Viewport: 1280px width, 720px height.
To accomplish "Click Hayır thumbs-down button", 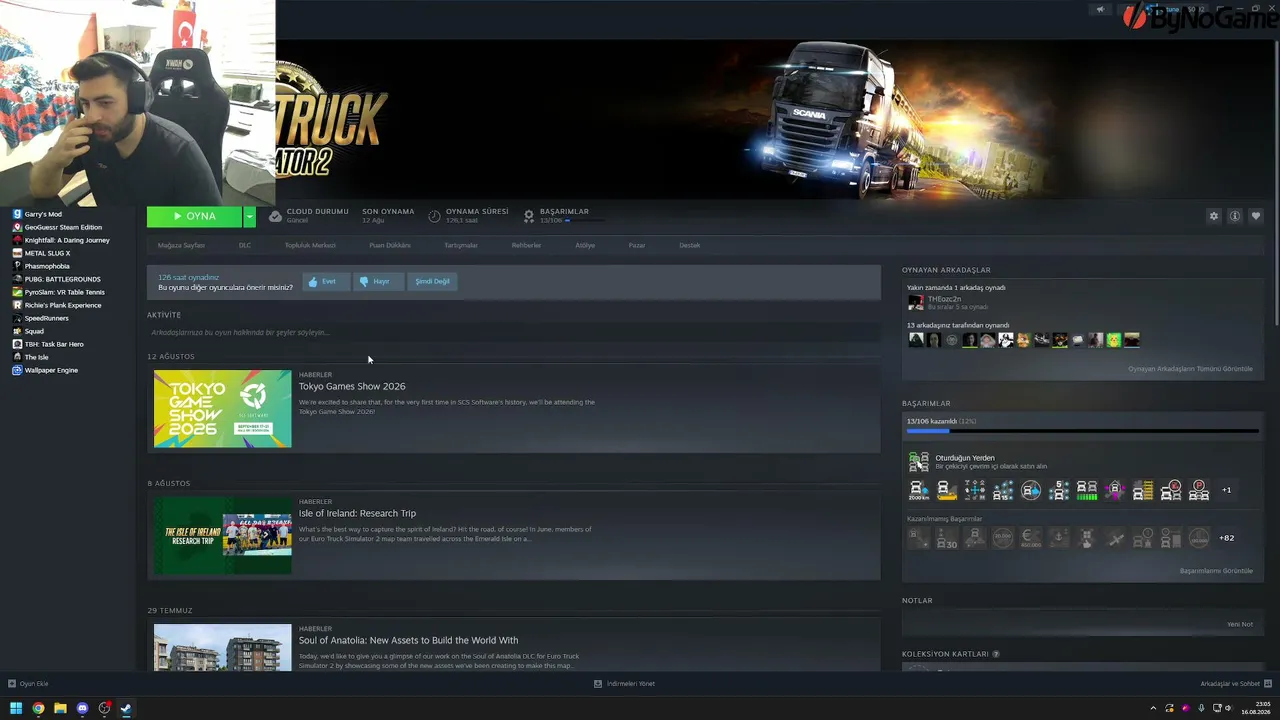I will 377,282.
